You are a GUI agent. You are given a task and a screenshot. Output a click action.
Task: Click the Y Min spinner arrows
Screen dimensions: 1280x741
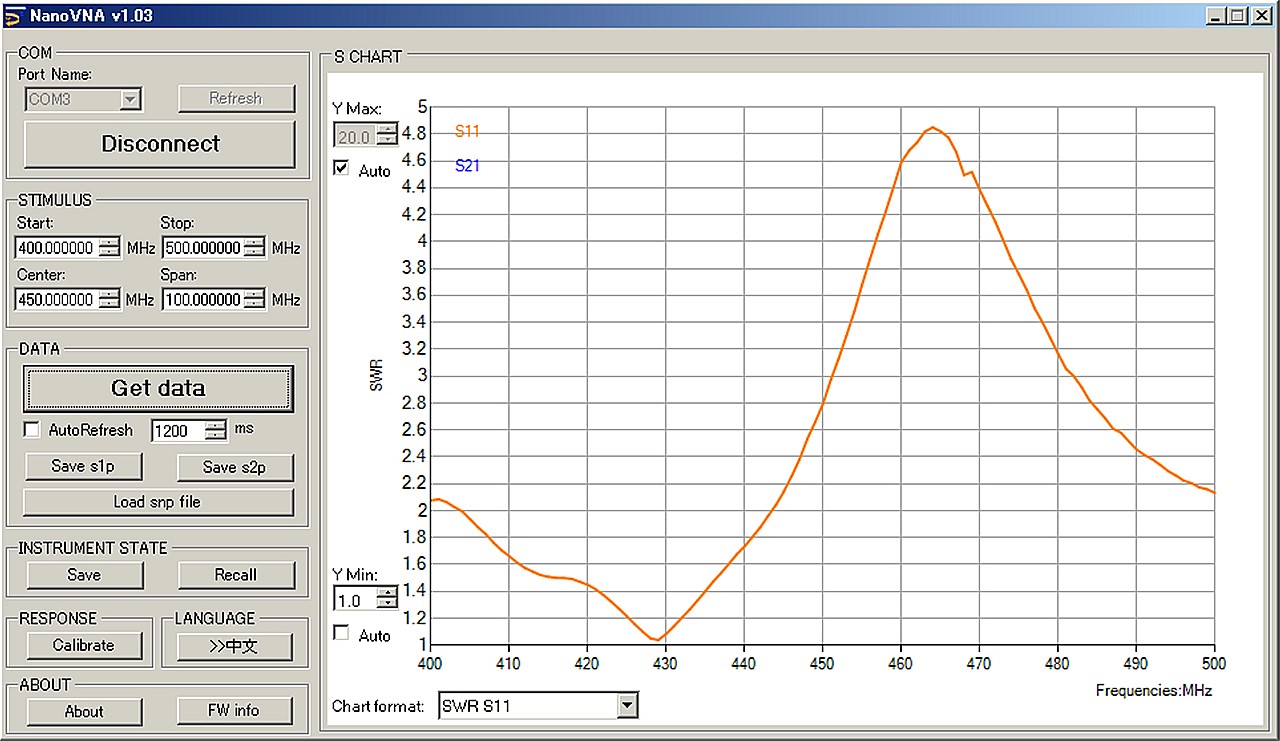pos(387,599)
